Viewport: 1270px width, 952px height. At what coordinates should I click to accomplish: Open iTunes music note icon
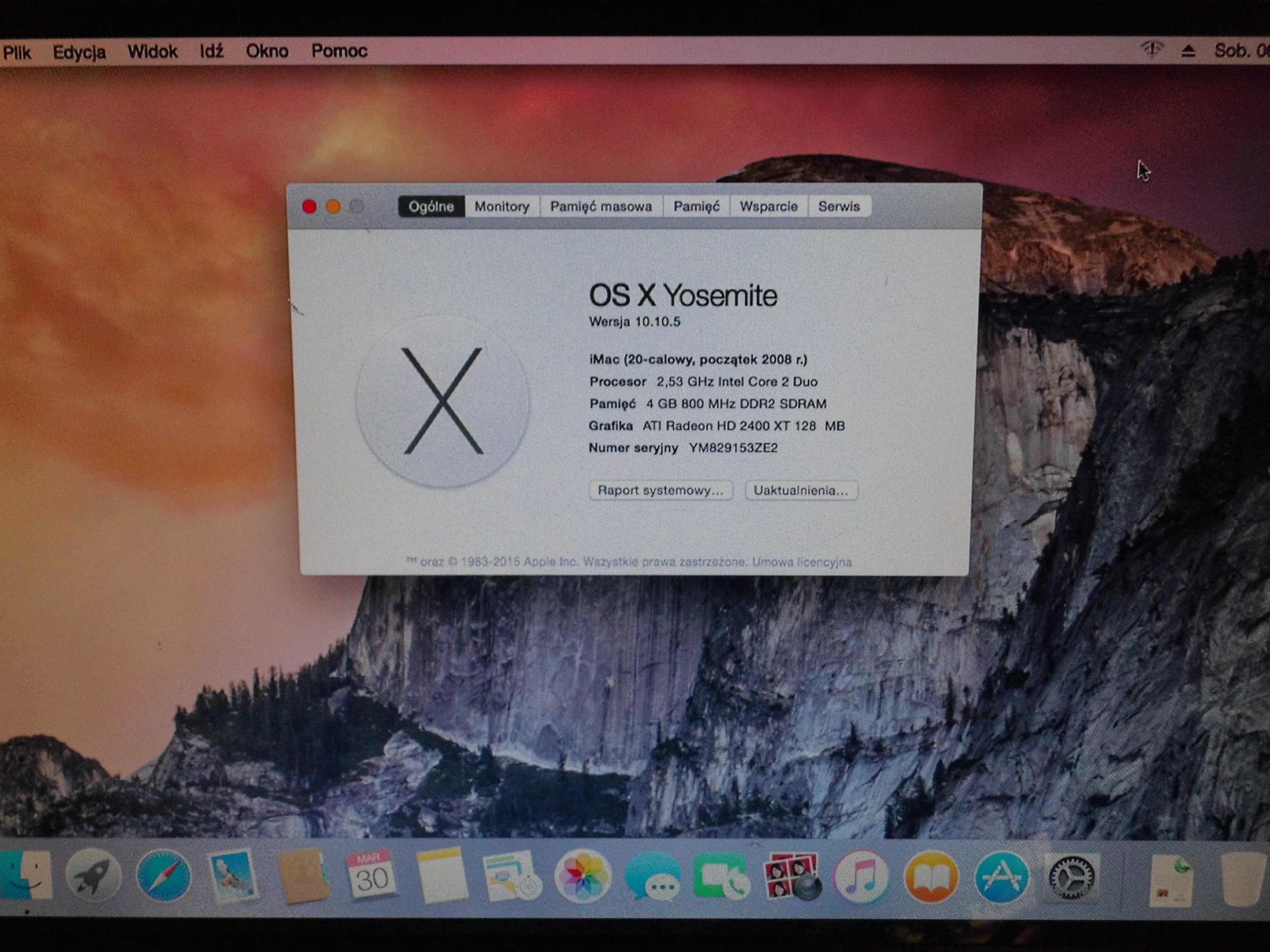click(x=861, y=876)
